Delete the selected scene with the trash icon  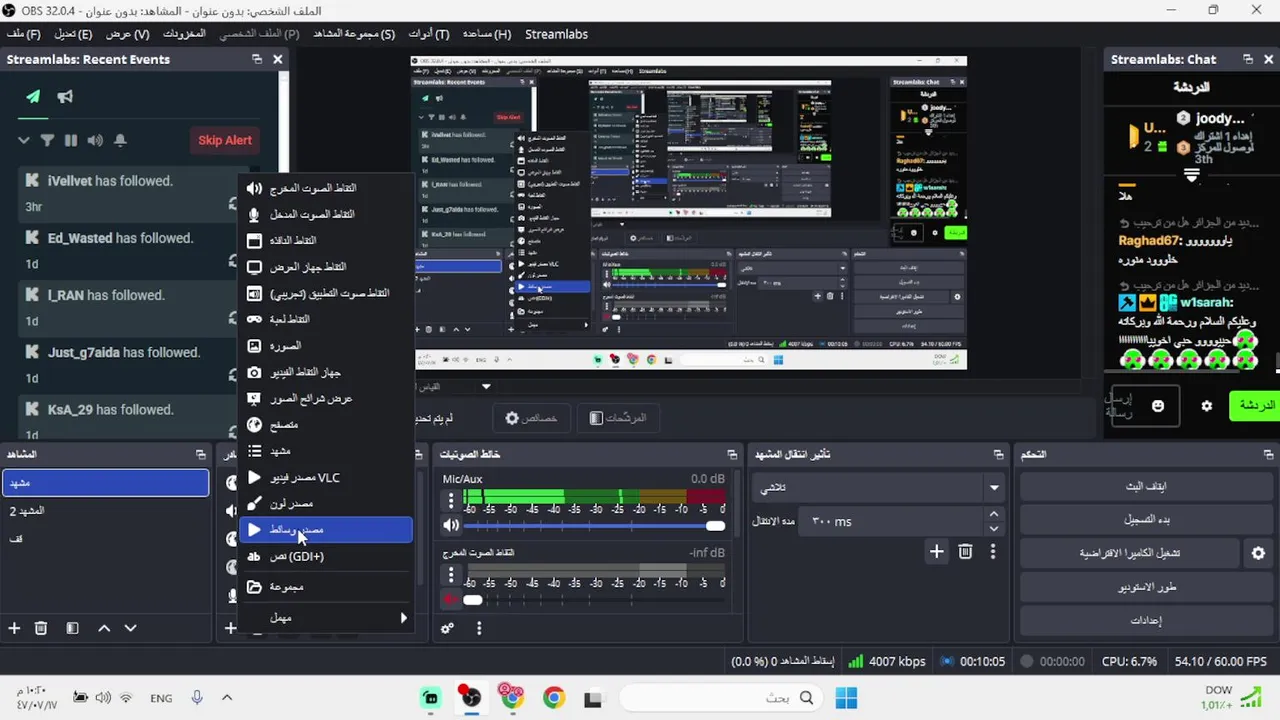click(x=41, y=628)
